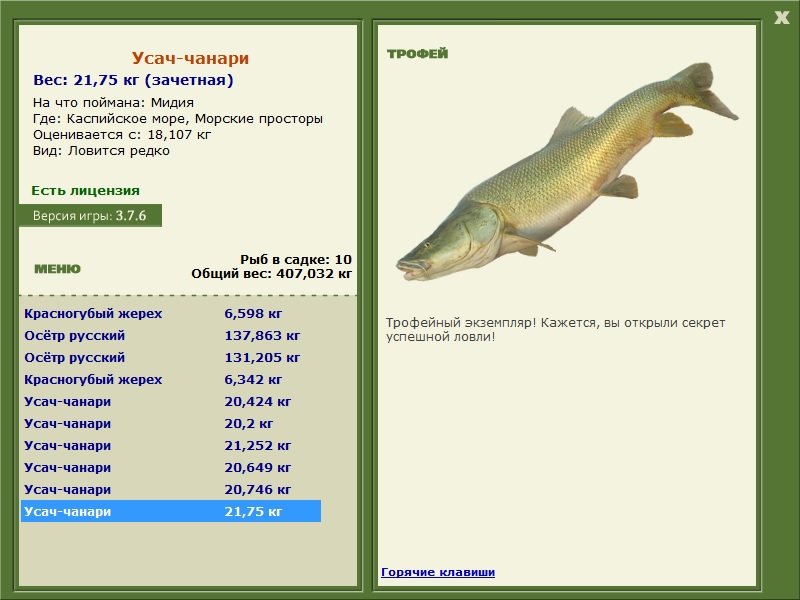Click the highlighted Усач-чанари 21,75 кг row

click(170, 512)
